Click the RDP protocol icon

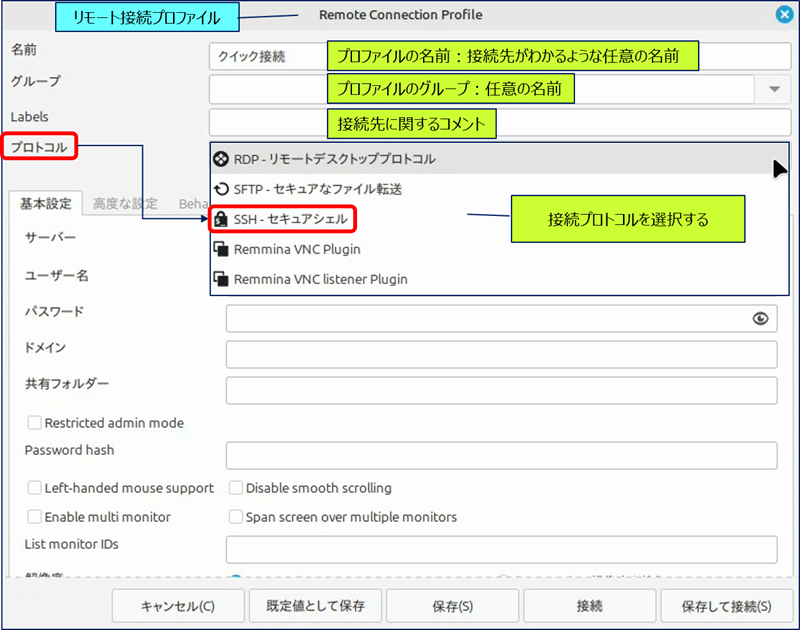(x=221, y=159)
